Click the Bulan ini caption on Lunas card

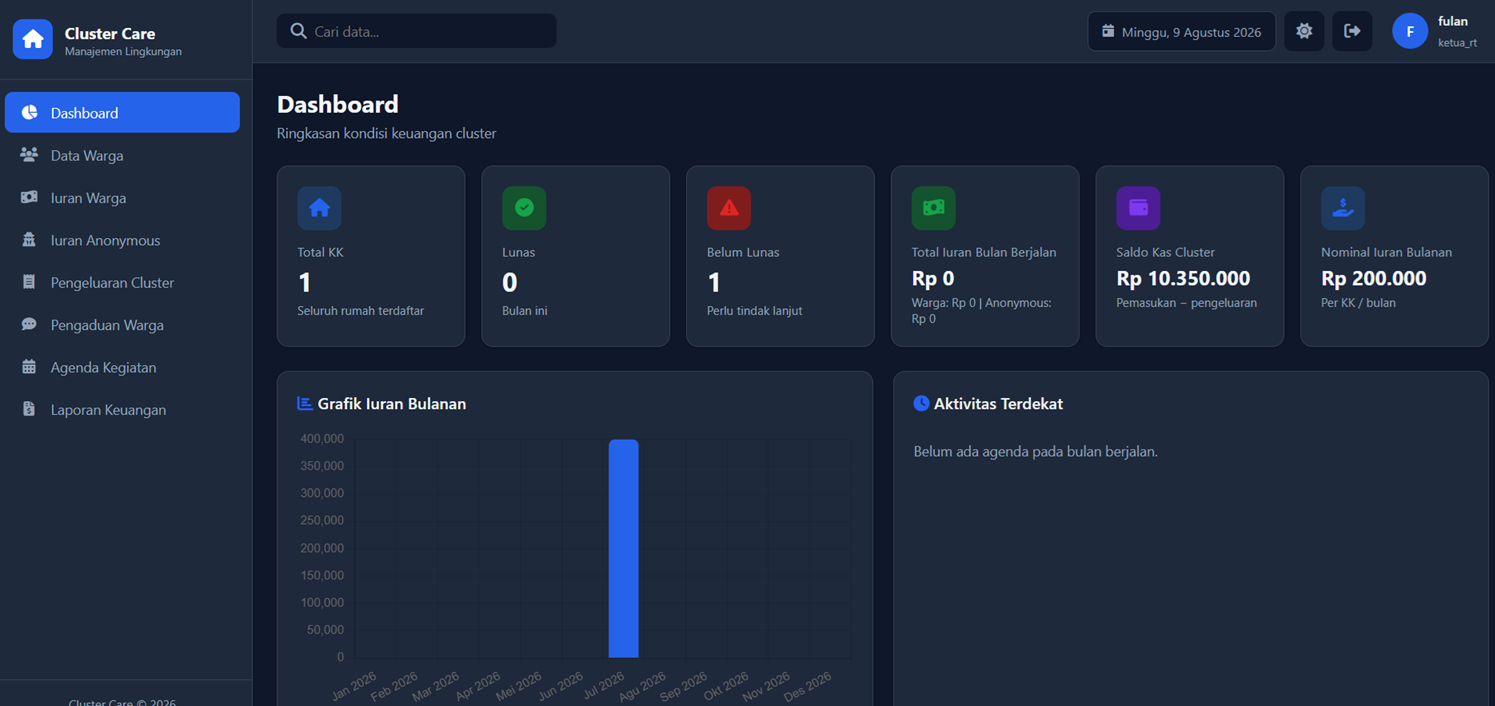coord(525,311)
